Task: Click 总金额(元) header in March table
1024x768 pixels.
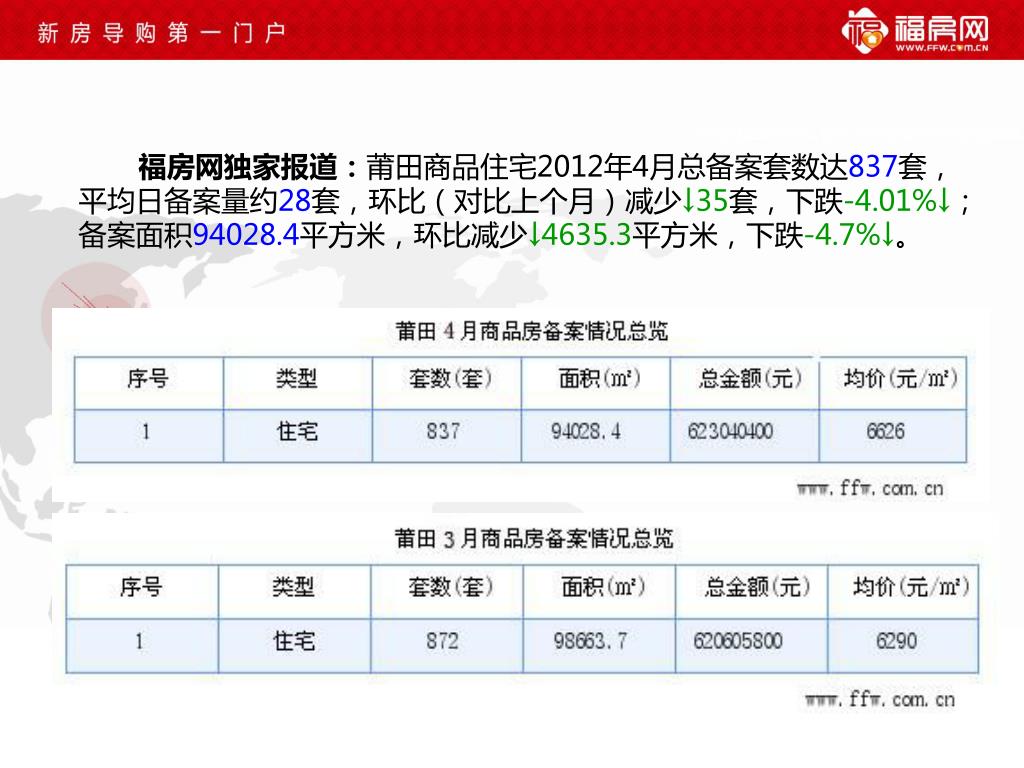Action: pyautogui.click(x=758, y=586)
